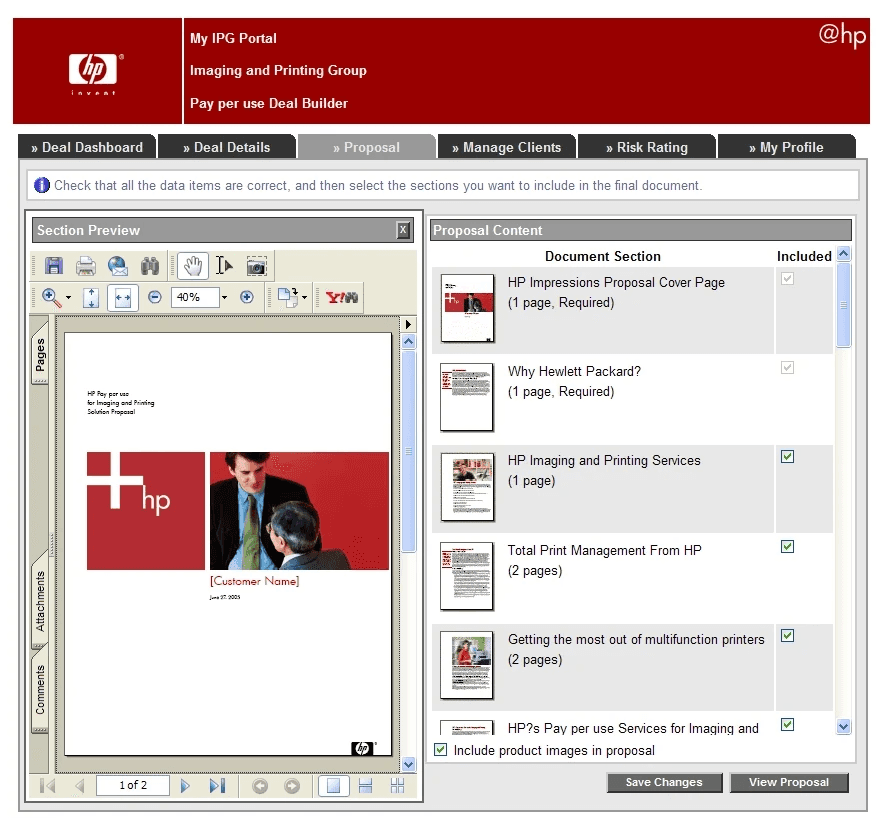Select the multifunction printers section thumbnail

click(x=467, y=665)
